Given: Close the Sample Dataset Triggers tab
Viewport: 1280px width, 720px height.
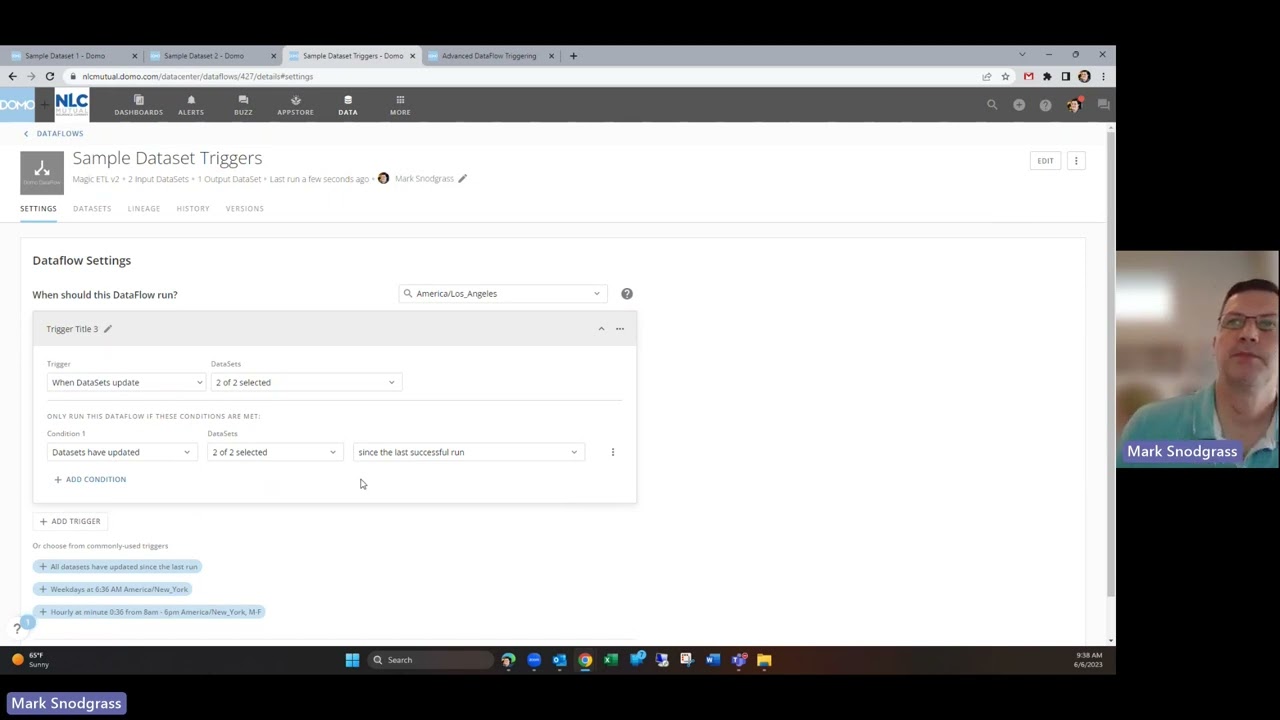Looking at the screenshot, I should [x=412, y=56].
